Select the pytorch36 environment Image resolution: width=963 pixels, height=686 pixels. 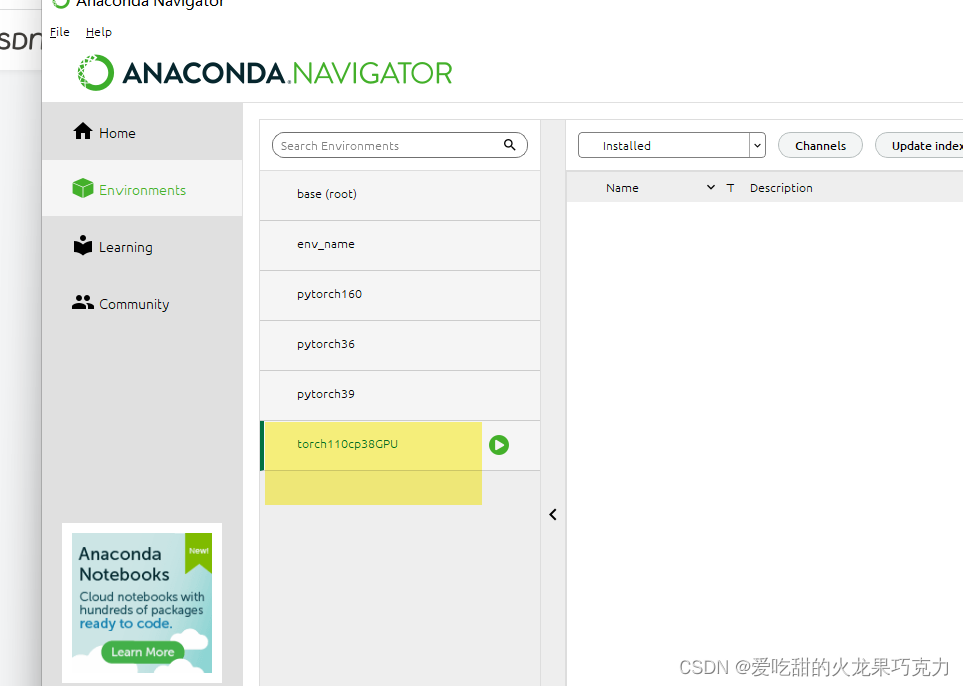(x=400, y=346)
